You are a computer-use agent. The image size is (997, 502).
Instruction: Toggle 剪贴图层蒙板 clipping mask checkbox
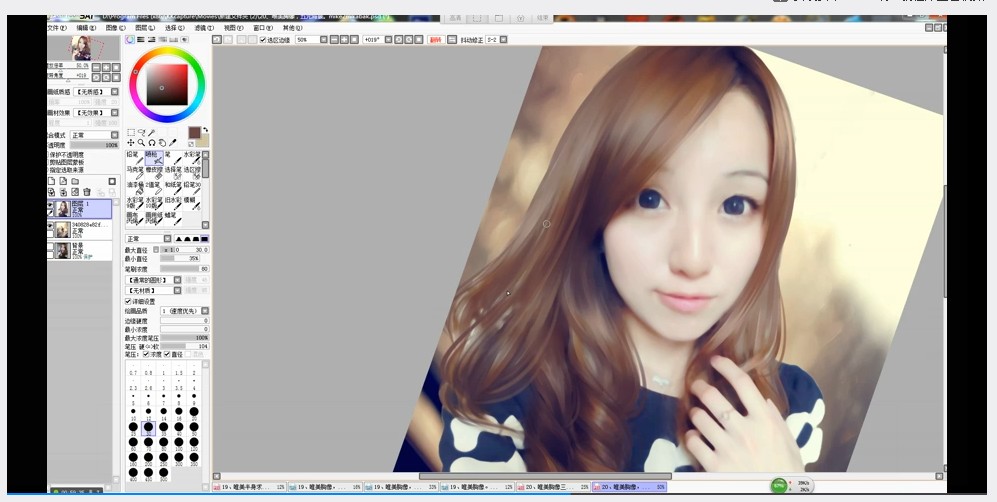point(50,163)
